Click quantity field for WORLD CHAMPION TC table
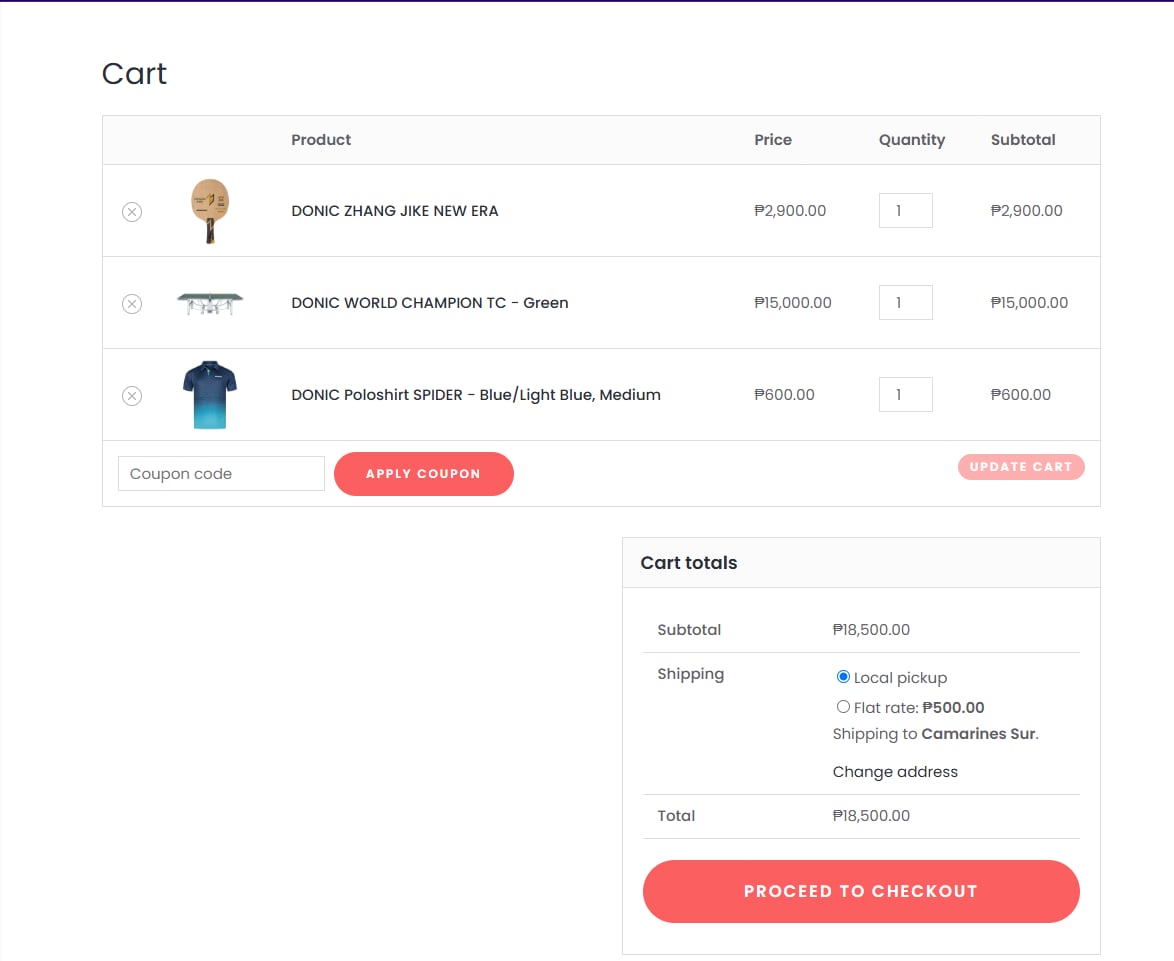This screenshot has height=961, width=1174. [x=905, y=302]
